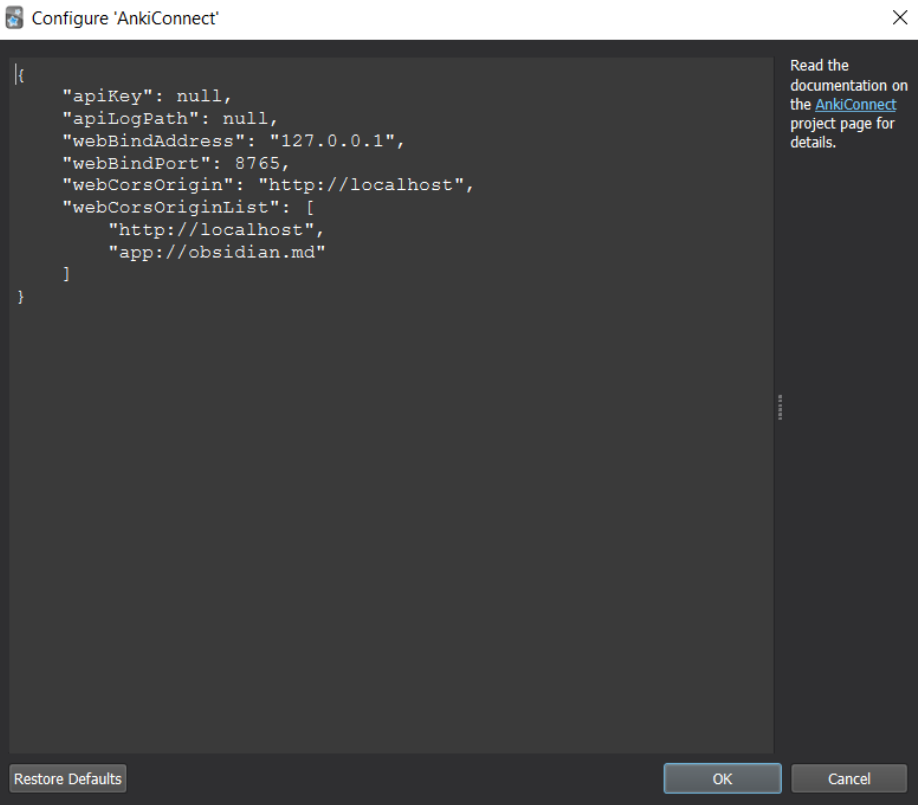Click the opening curly brace line
The width and height of the screenshot is (918, 805).
point(21,75)
